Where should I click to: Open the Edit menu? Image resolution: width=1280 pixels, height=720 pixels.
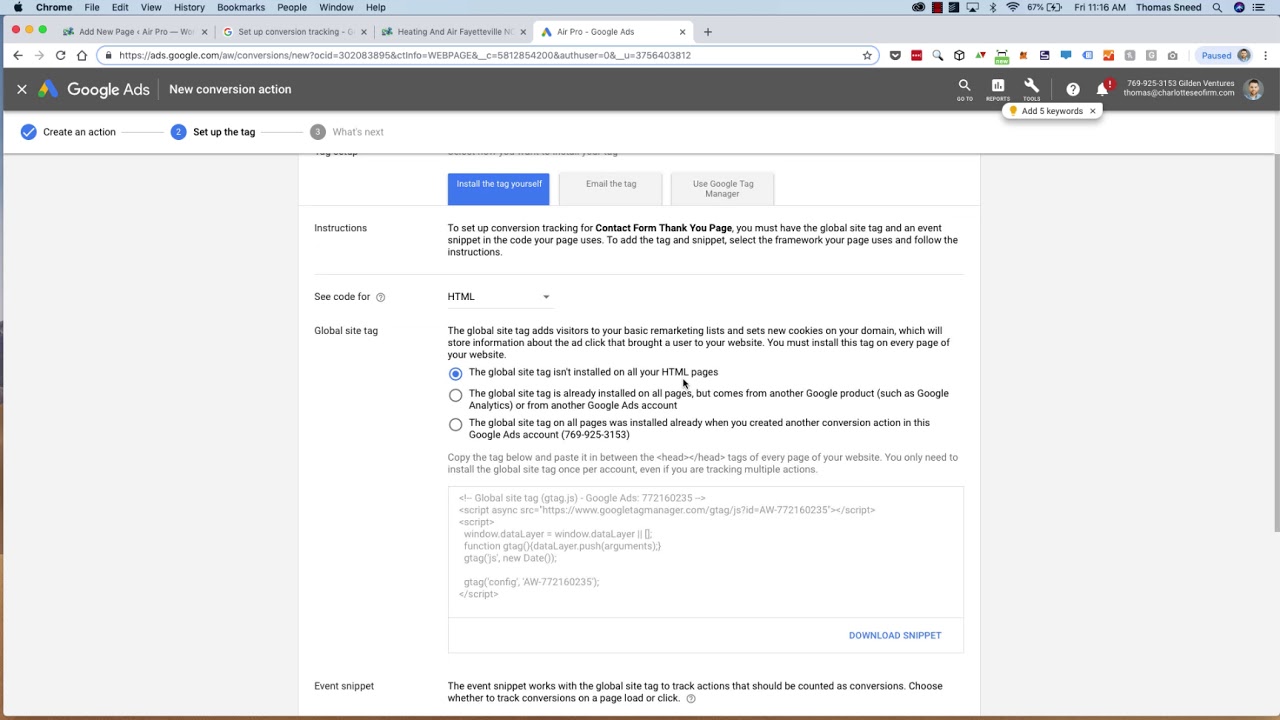click(120, 7)
